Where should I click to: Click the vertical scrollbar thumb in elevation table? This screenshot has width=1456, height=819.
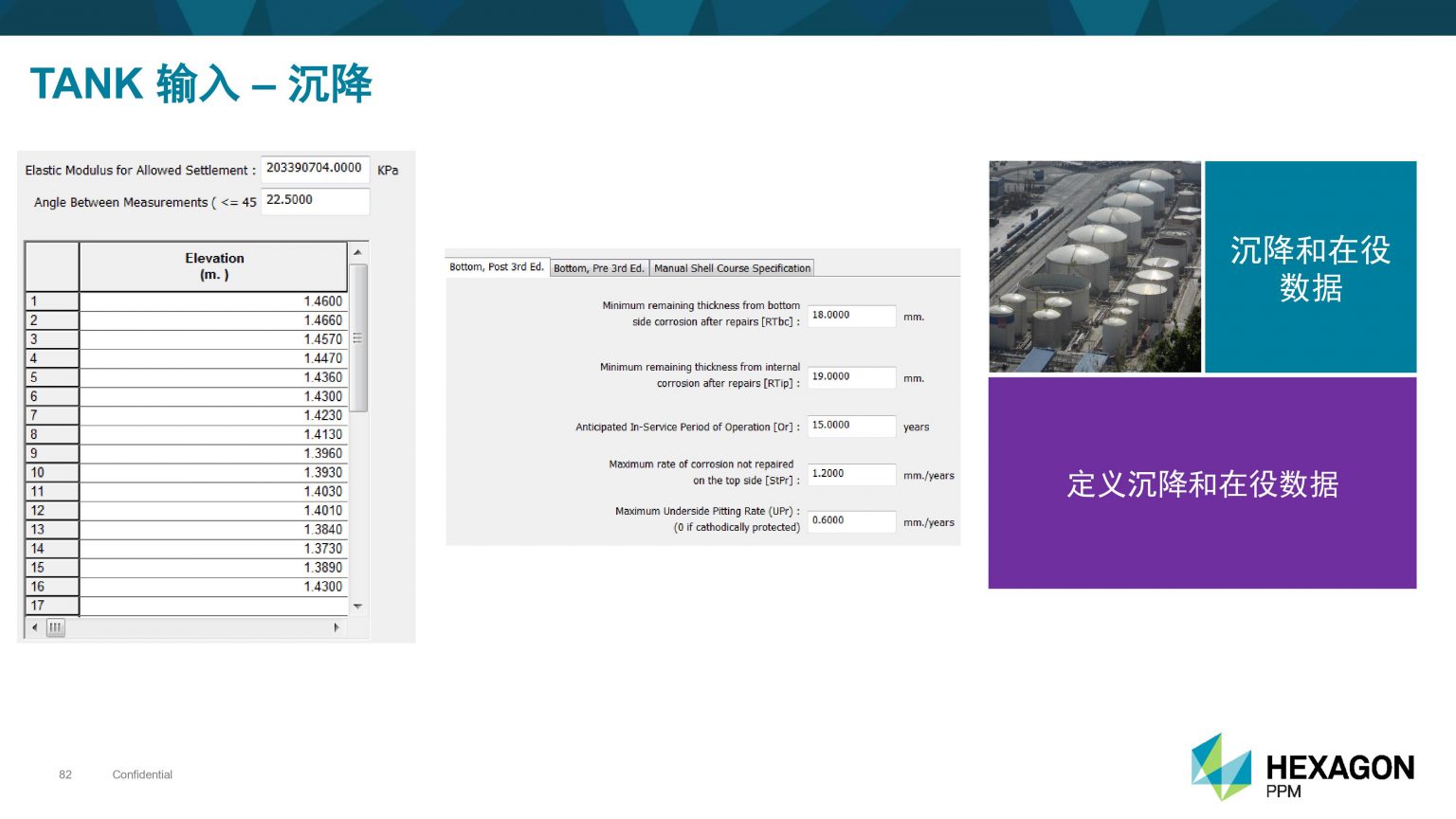pyautogui.click(x=357, y=337)
